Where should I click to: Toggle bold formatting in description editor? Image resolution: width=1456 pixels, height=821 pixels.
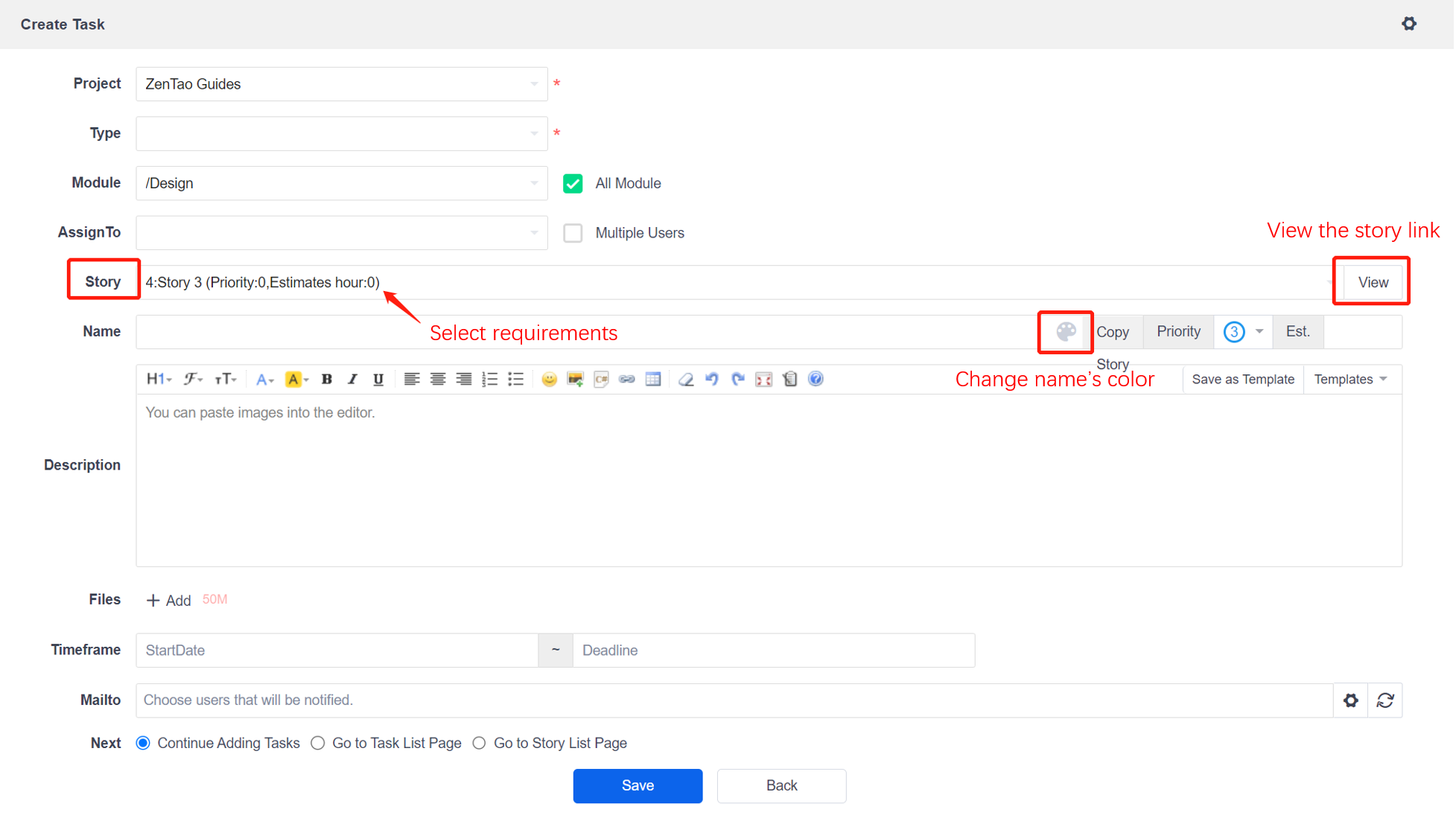point(326,380)
